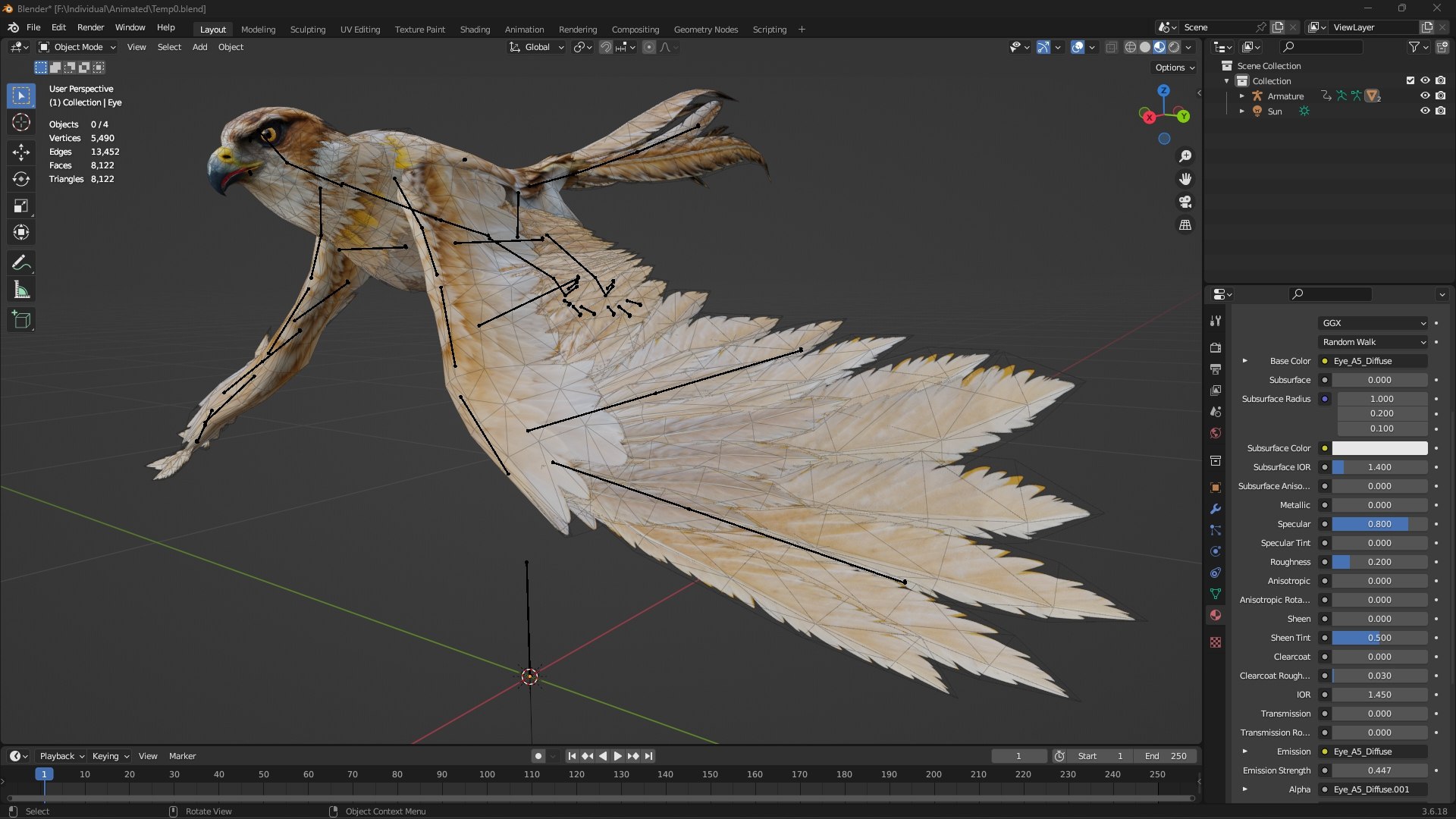Switch perspective/orthographic grid icon
The width and height of the screenshot is (1456, 819).
point(1185,225)
